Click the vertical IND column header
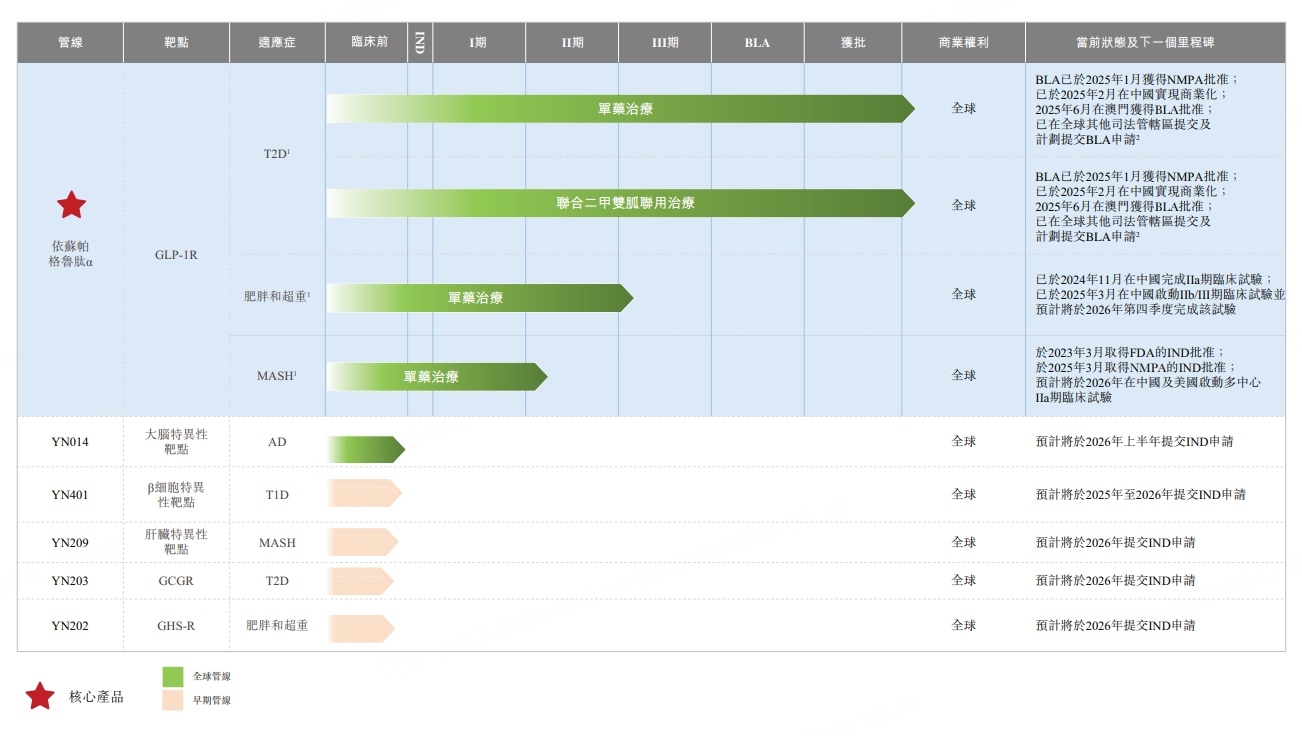Viewport: 1302px width, 736px height. 420,43
